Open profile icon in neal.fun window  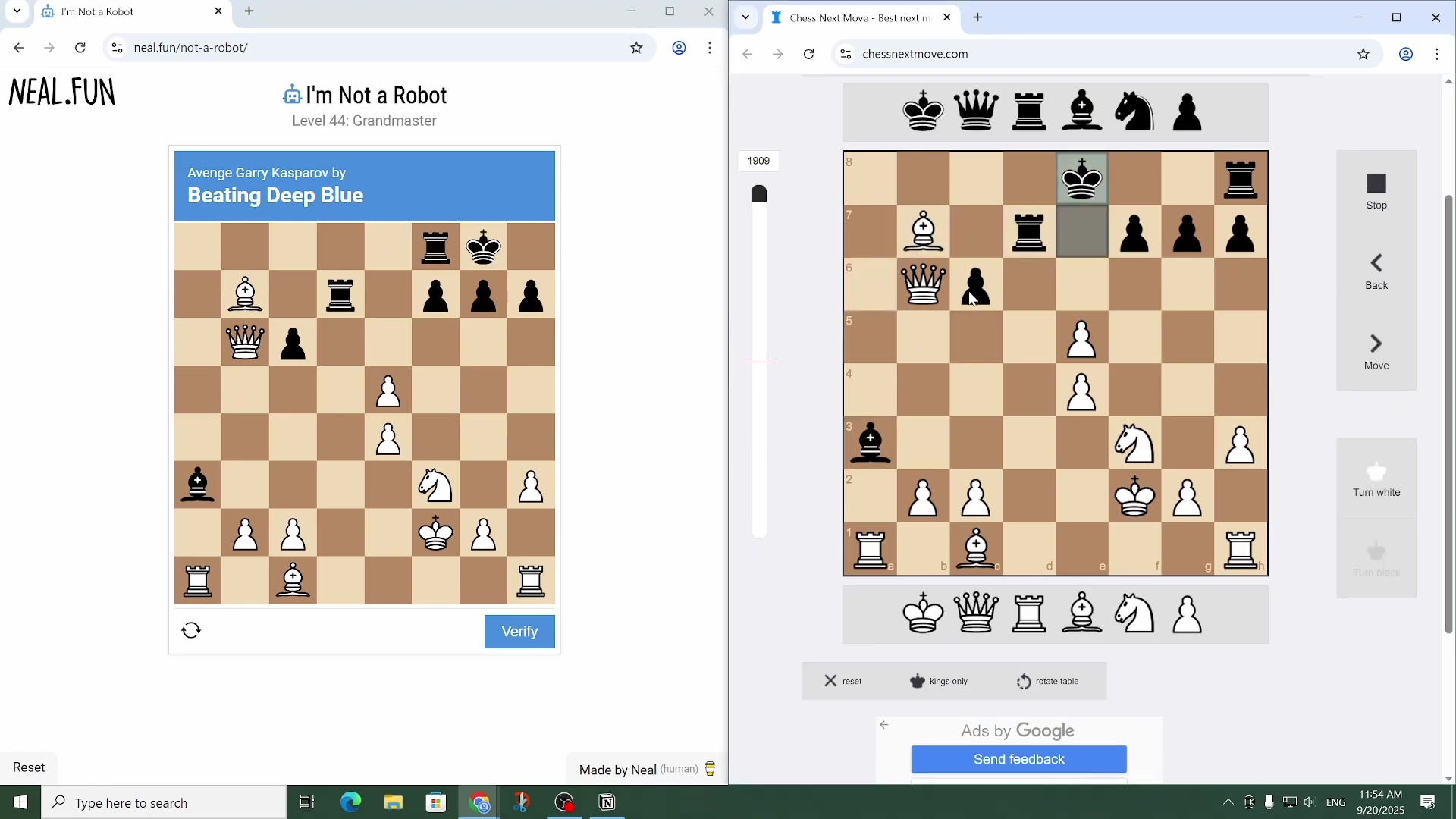coord(679,48)
